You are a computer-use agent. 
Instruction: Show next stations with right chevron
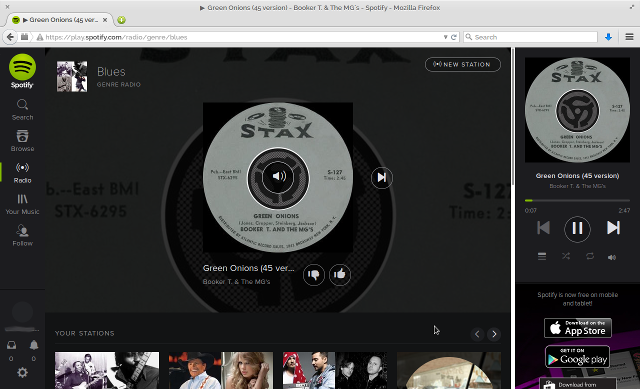[494, 334]
